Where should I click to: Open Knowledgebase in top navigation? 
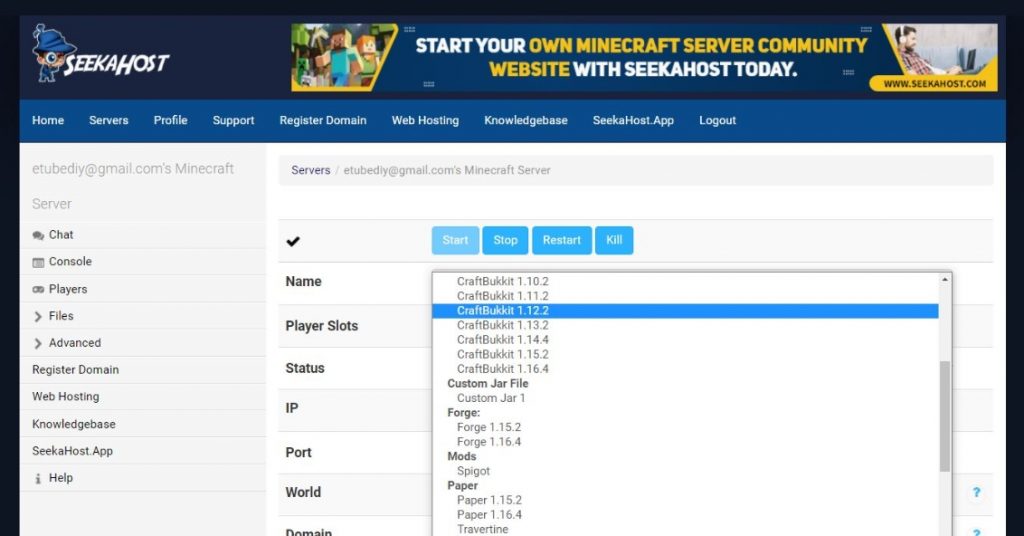pos(526,120)
